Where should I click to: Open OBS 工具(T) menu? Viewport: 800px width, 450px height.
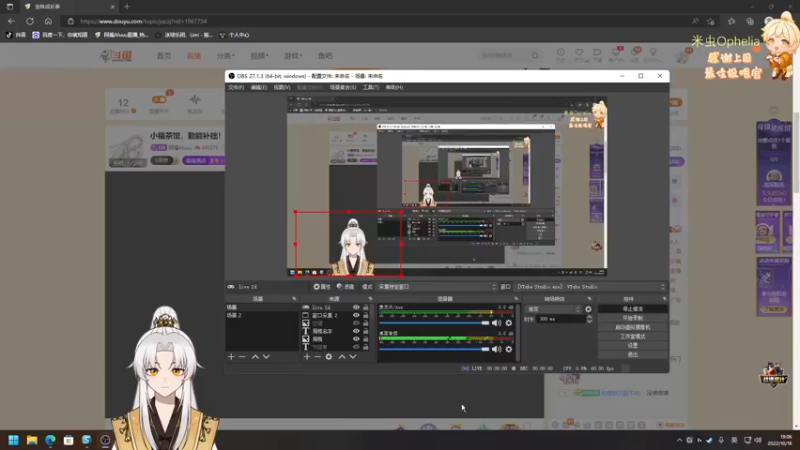pos(370,87)
